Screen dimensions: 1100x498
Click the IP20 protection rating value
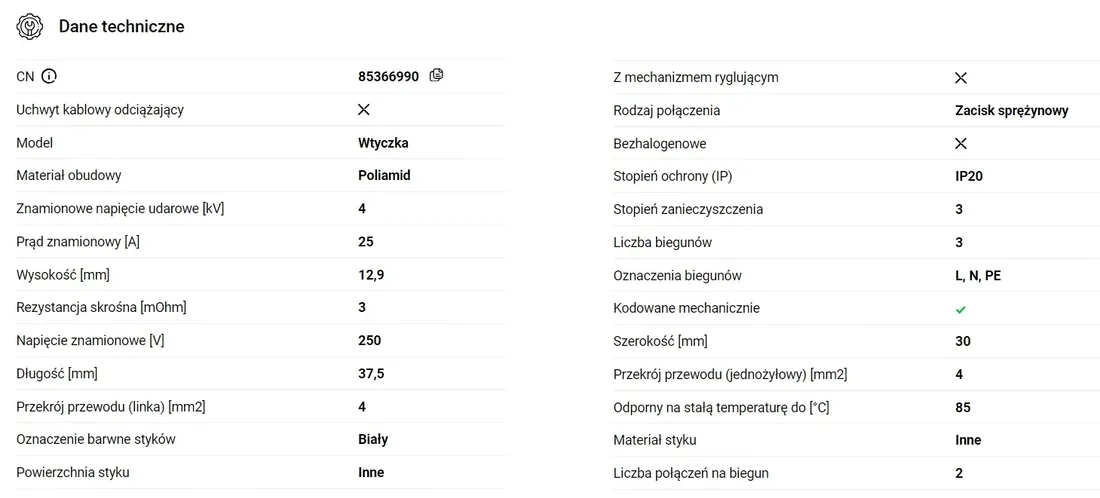tap(969, 177)
